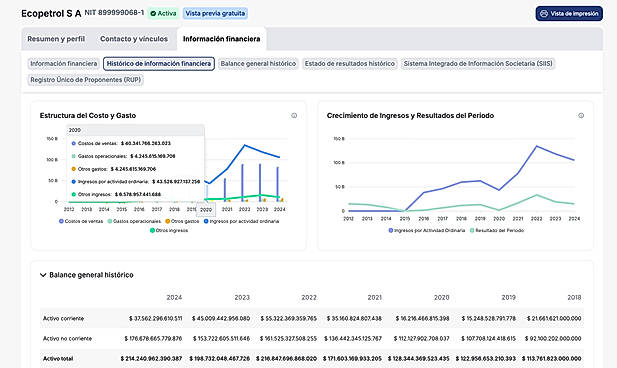Screen dimensions: 617x368
Task: Click the 2024 column header
Action: click(x=174, y=298)
